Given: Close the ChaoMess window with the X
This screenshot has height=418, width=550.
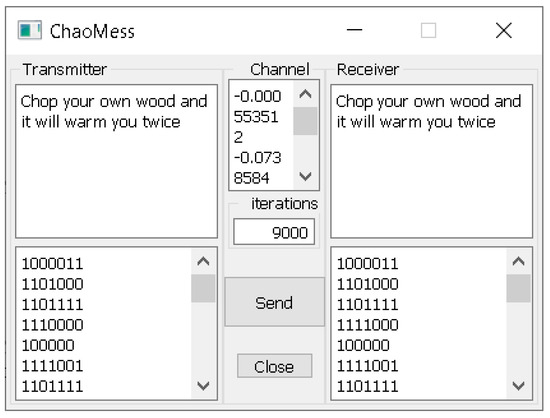Looking at the screenshot, I should [x=504, y=31].
